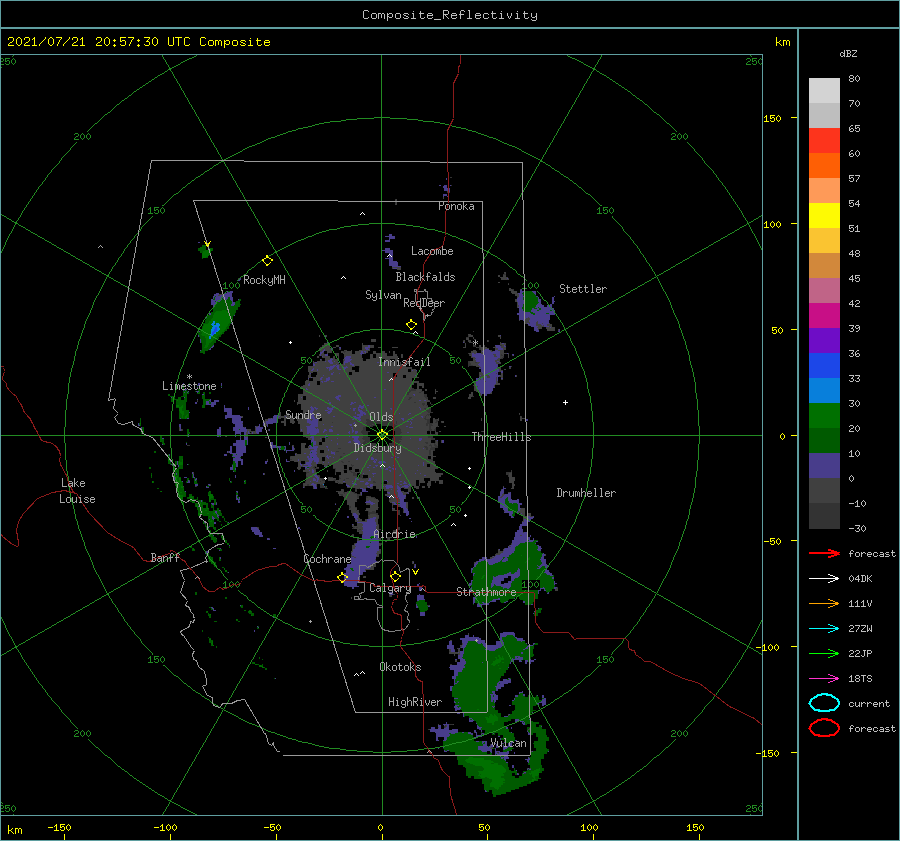The width and height of the screenshot is (900, 841).
Task: Click the Strathmore label
Action: point(486,592)
